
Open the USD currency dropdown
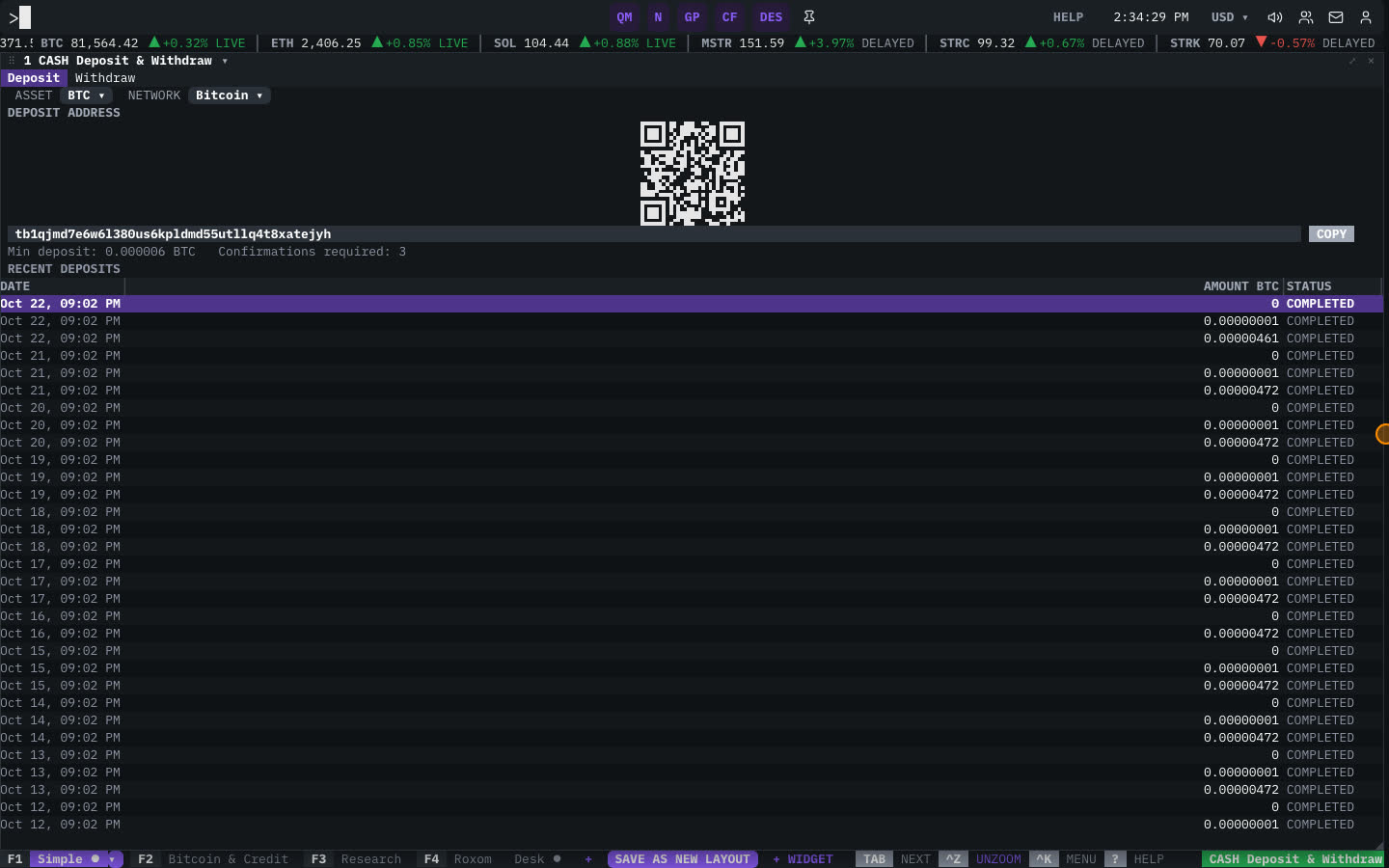[x=1230, y=17]
